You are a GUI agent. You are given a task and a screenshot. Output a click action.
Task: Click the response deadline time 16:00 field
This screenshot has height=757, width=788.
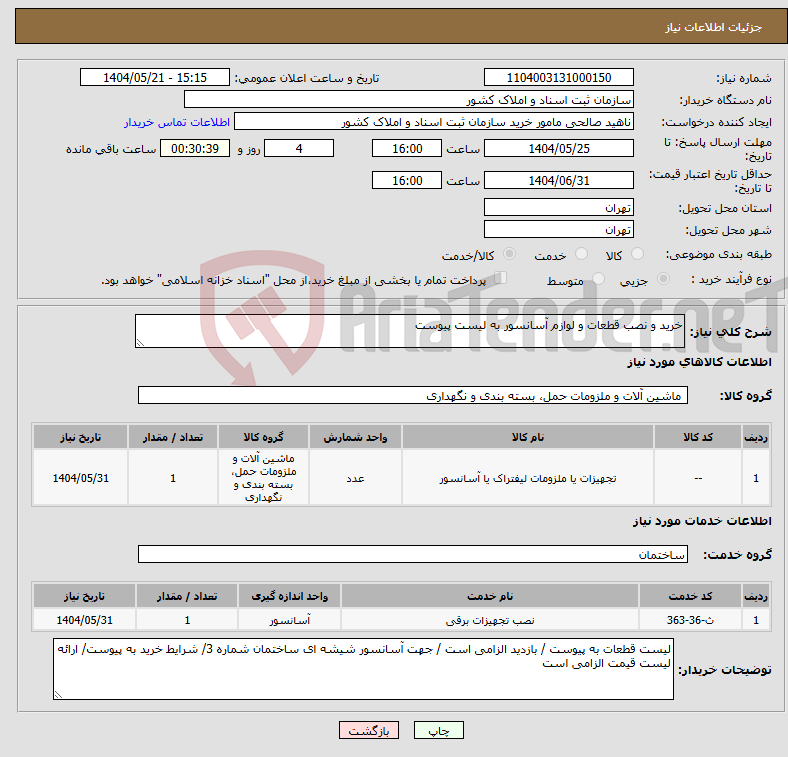click(x=407, y=148)
